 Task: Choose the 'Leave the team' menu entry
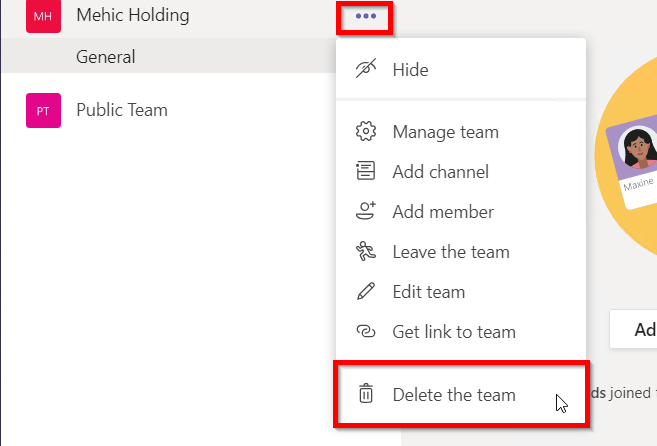pyautogui.click(x=451, y=252)
